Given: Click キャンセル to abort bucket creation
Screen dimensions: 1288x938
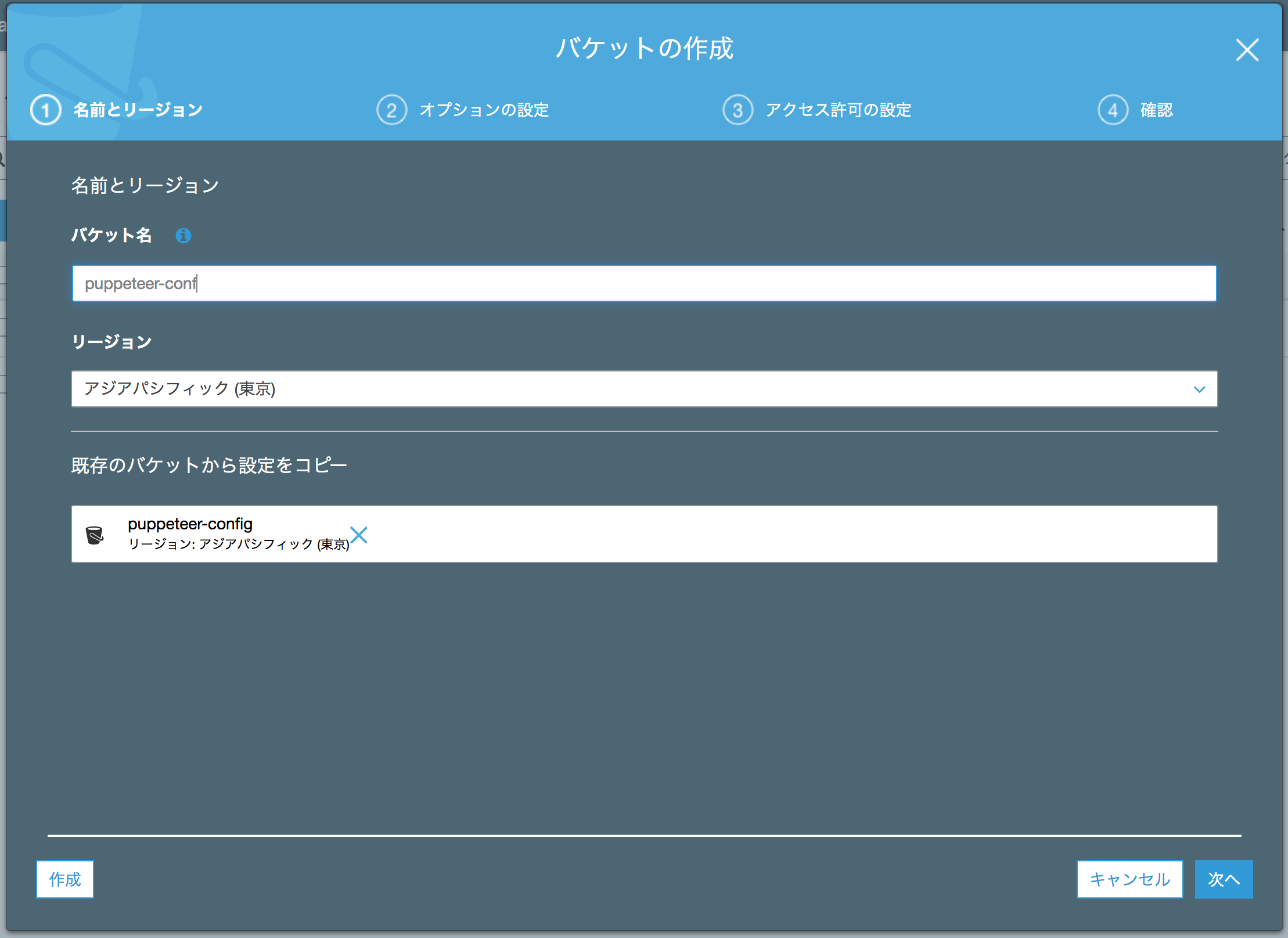Looking at the screenshot, I should [x=1129, y=879].
